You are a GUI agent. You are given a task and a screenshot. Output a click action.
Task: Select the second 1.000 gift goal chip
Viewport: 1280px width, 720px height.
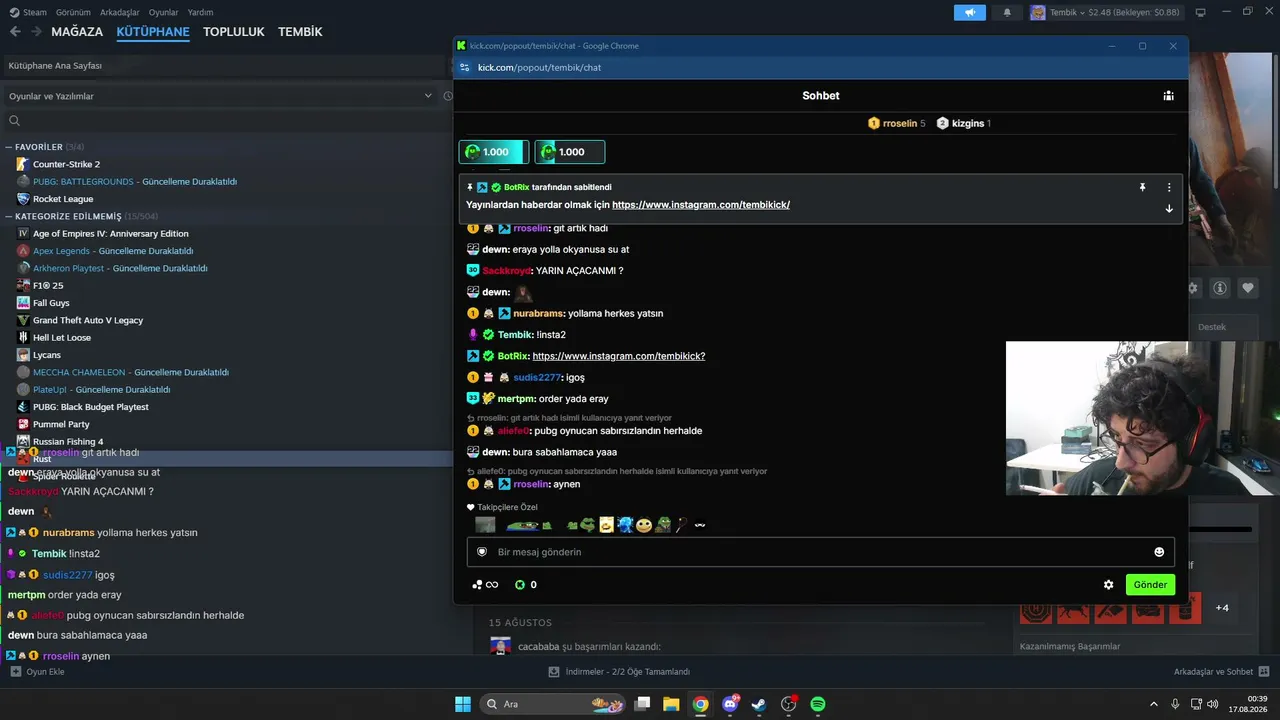[x=570, y=152]
